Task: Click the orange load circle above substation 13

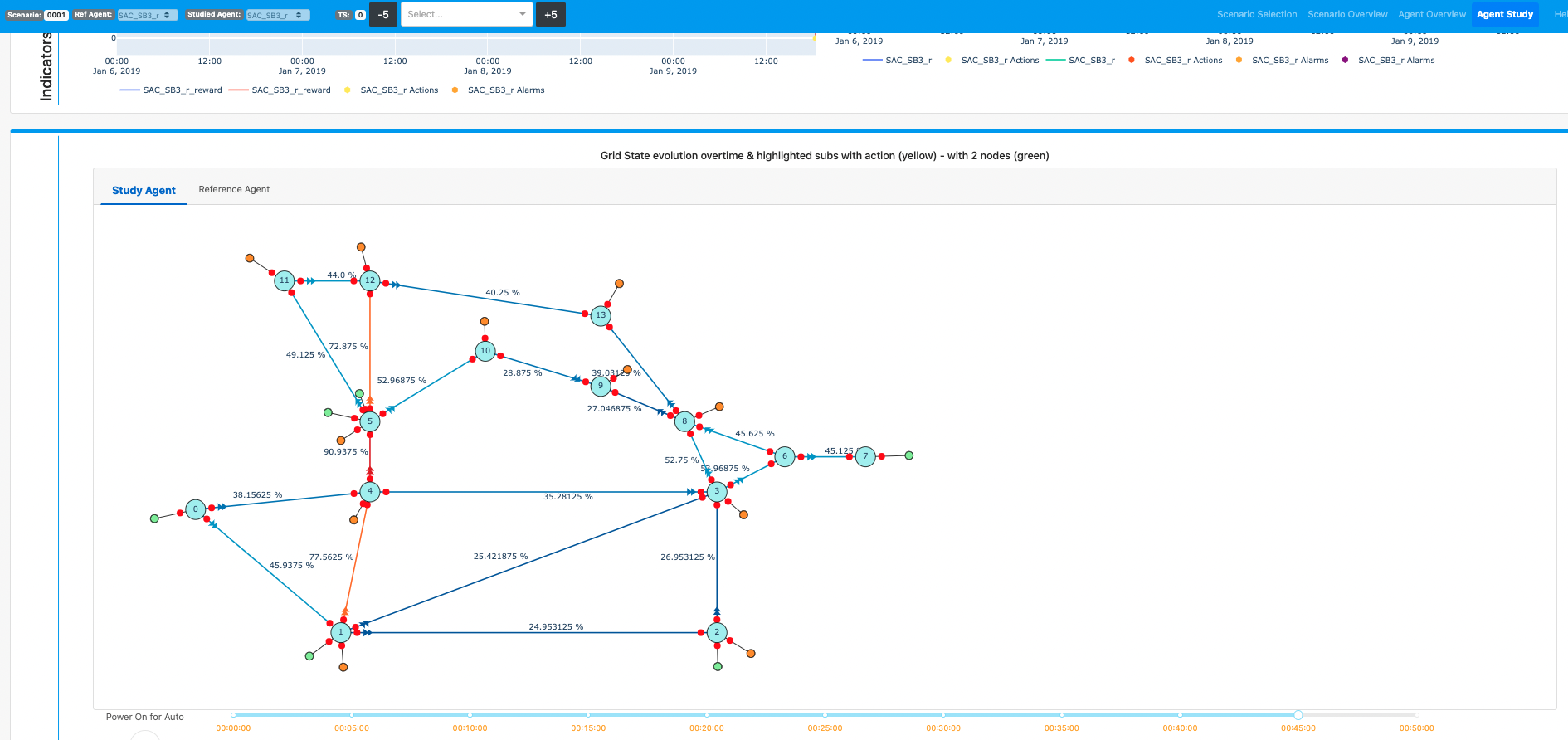Action: click(x=619, y=284)
